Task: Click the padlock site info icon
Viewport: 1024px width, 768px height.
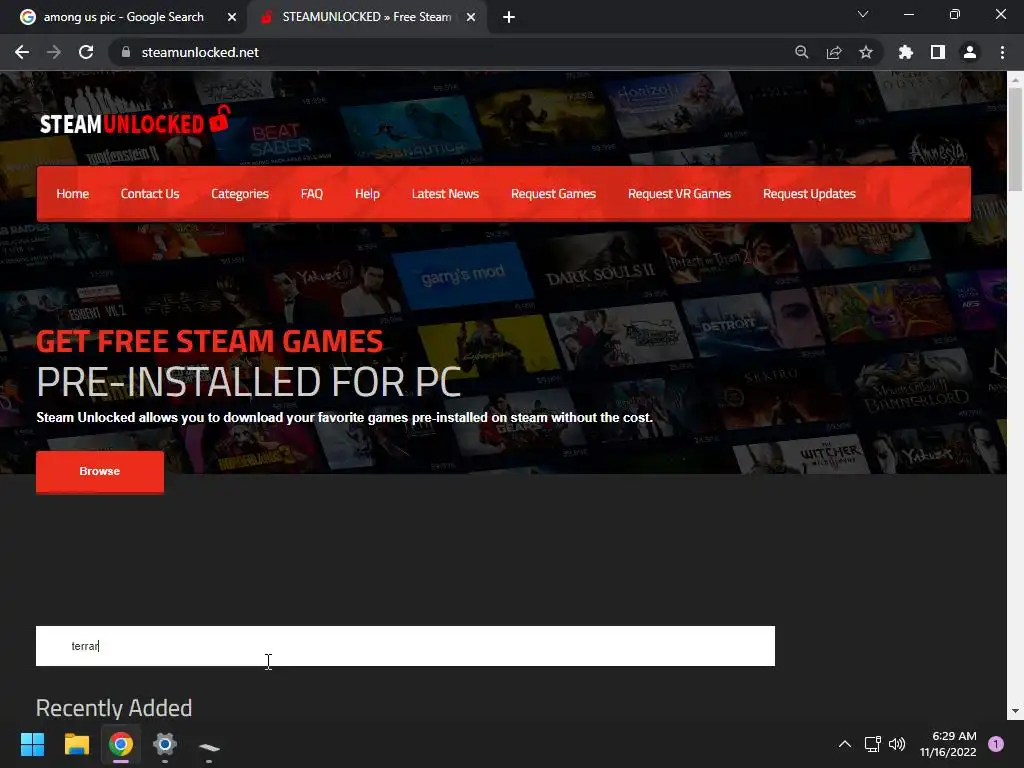Action: [x=126, y=52]
